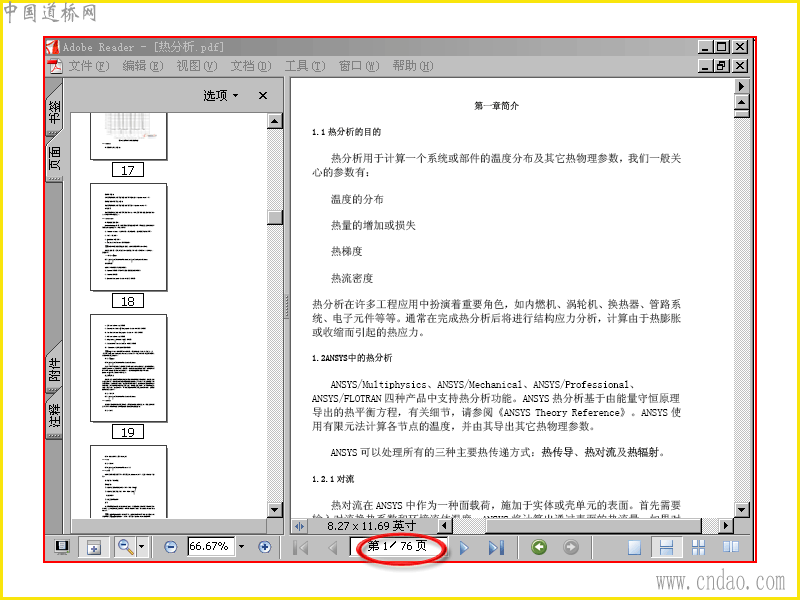Enable continuous page layout
This screenshot has width=800, height=600.
coord(666,547)
